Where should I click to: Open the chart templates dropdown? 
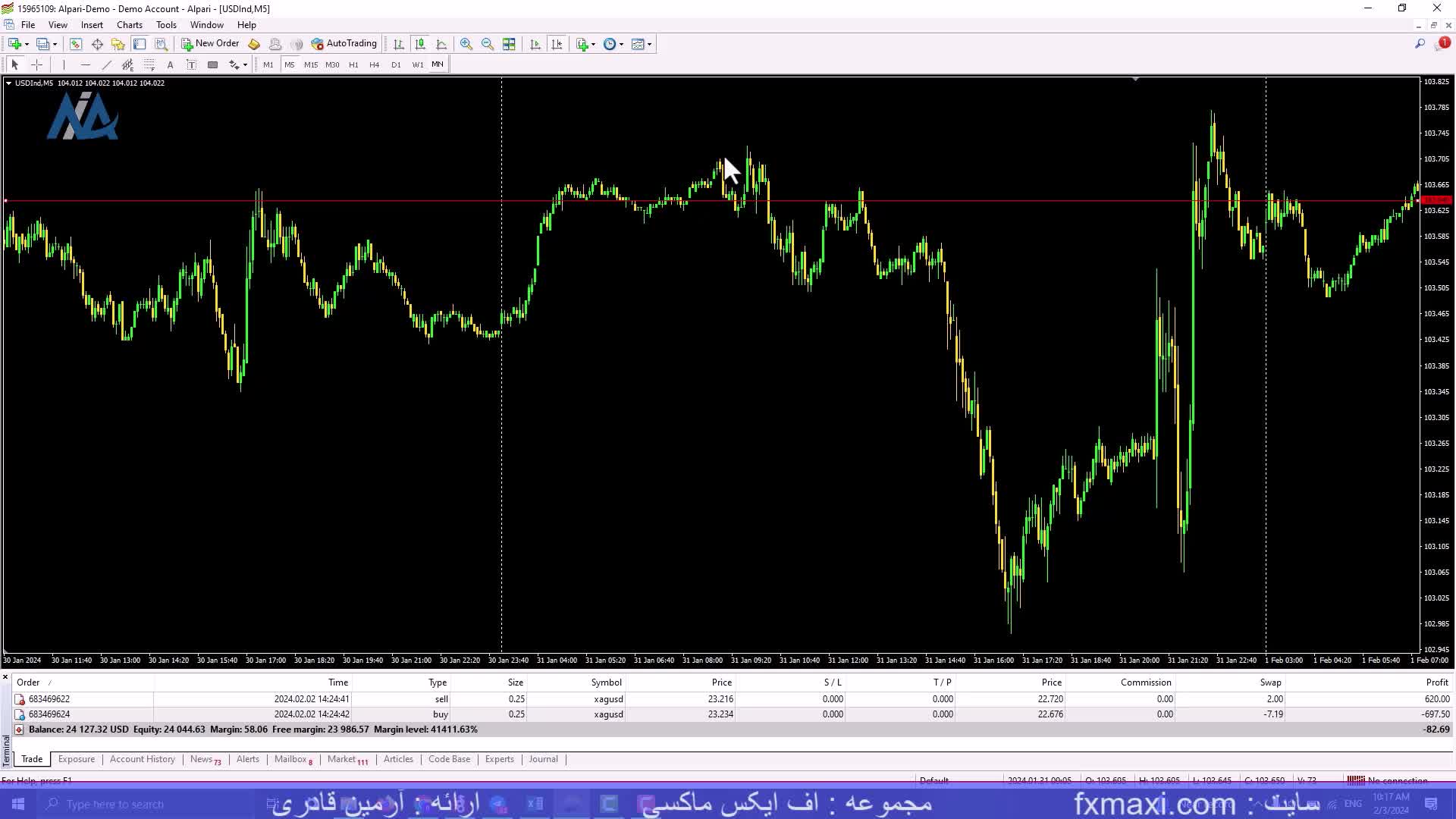point(649,44)
